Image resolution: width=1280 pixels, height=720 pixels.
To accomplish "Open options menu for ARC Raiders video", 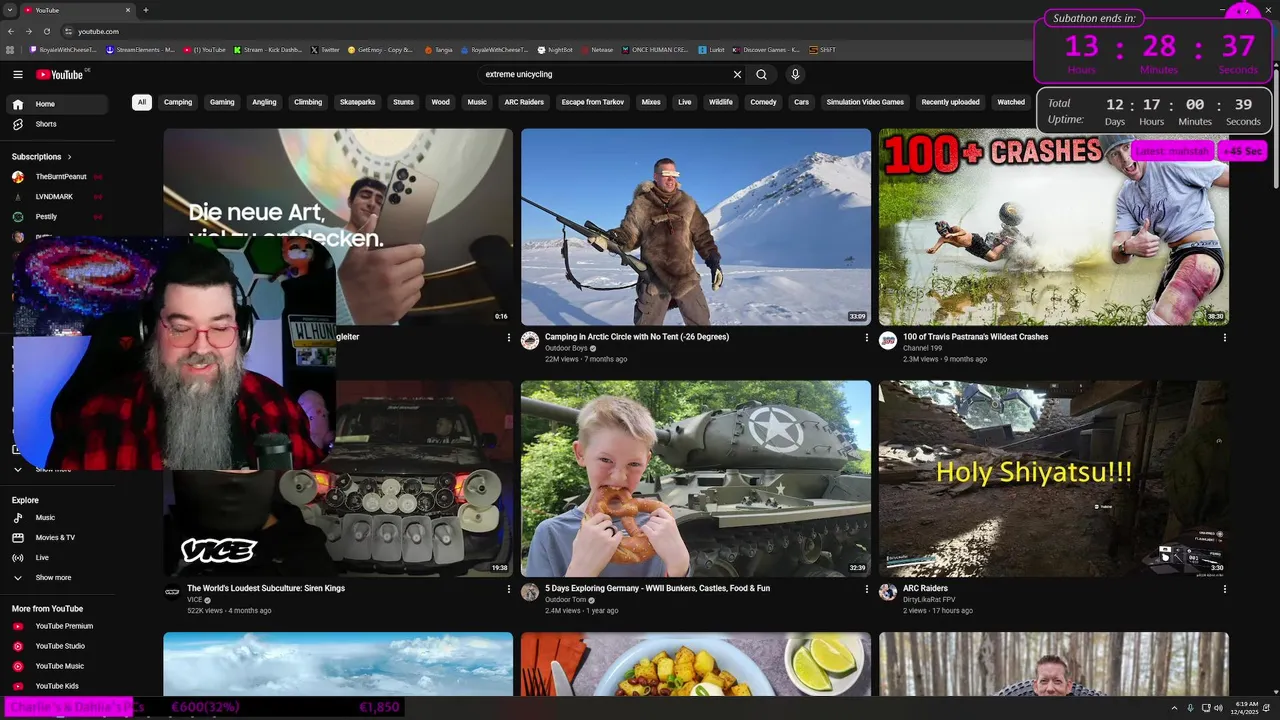I will pyautogui.click(x=1225, y=589).
